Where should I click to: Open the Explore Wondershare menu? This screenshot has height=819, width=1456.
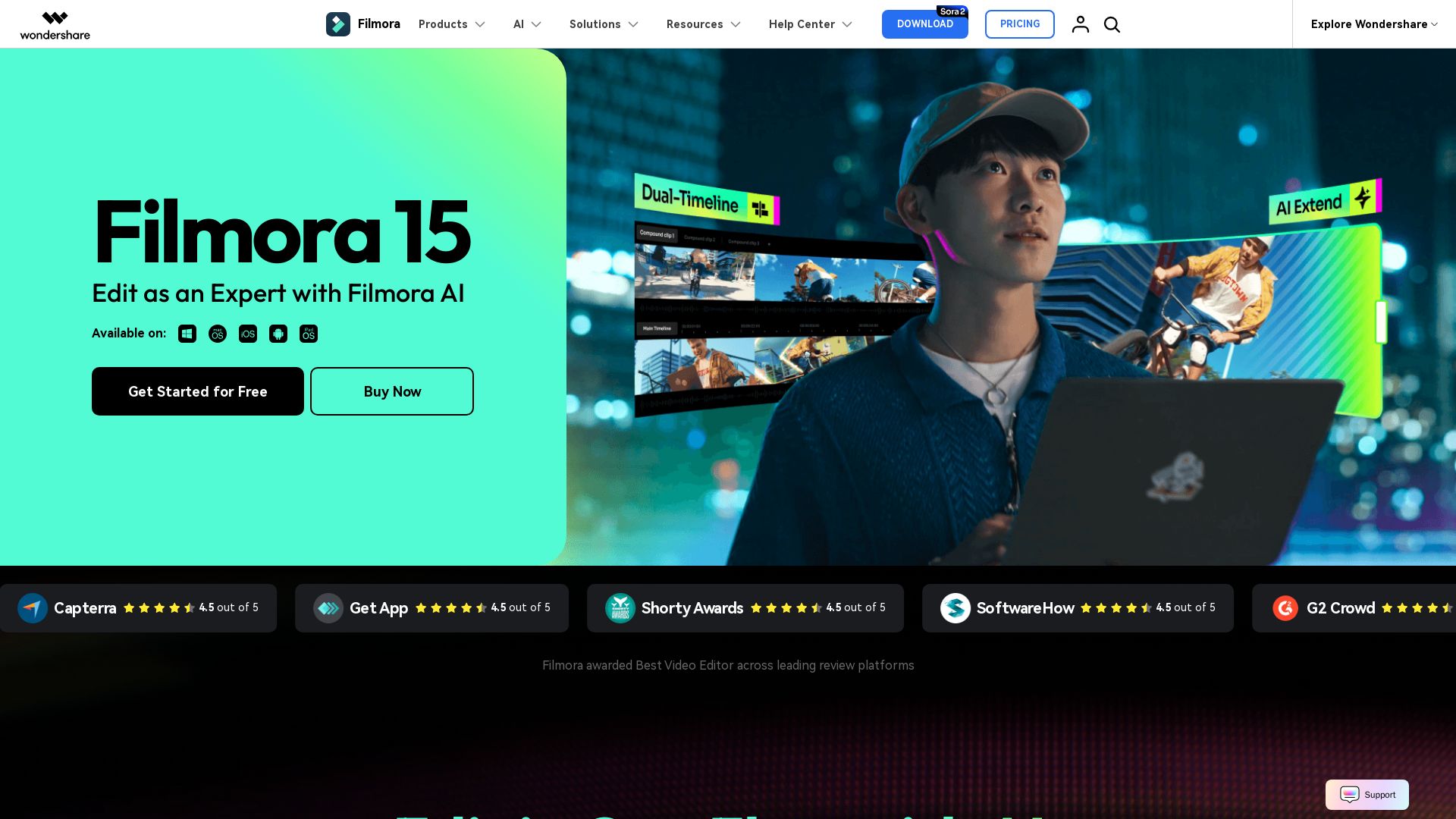click(x=1374, y=24)
